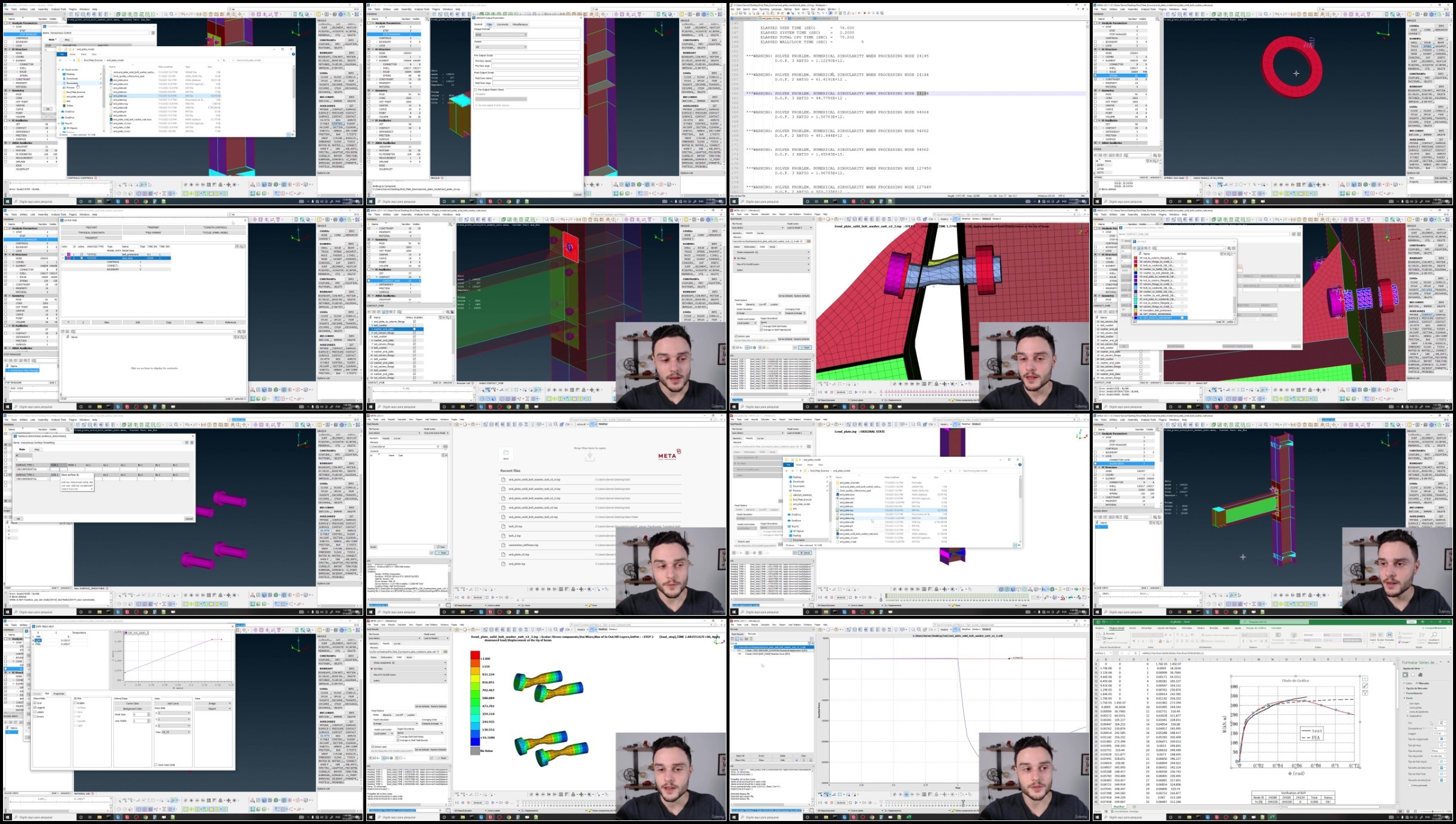Screen dimensions: 1456x824
Task: Select Automático radio in Excel border options
Action: (1407, 716)
